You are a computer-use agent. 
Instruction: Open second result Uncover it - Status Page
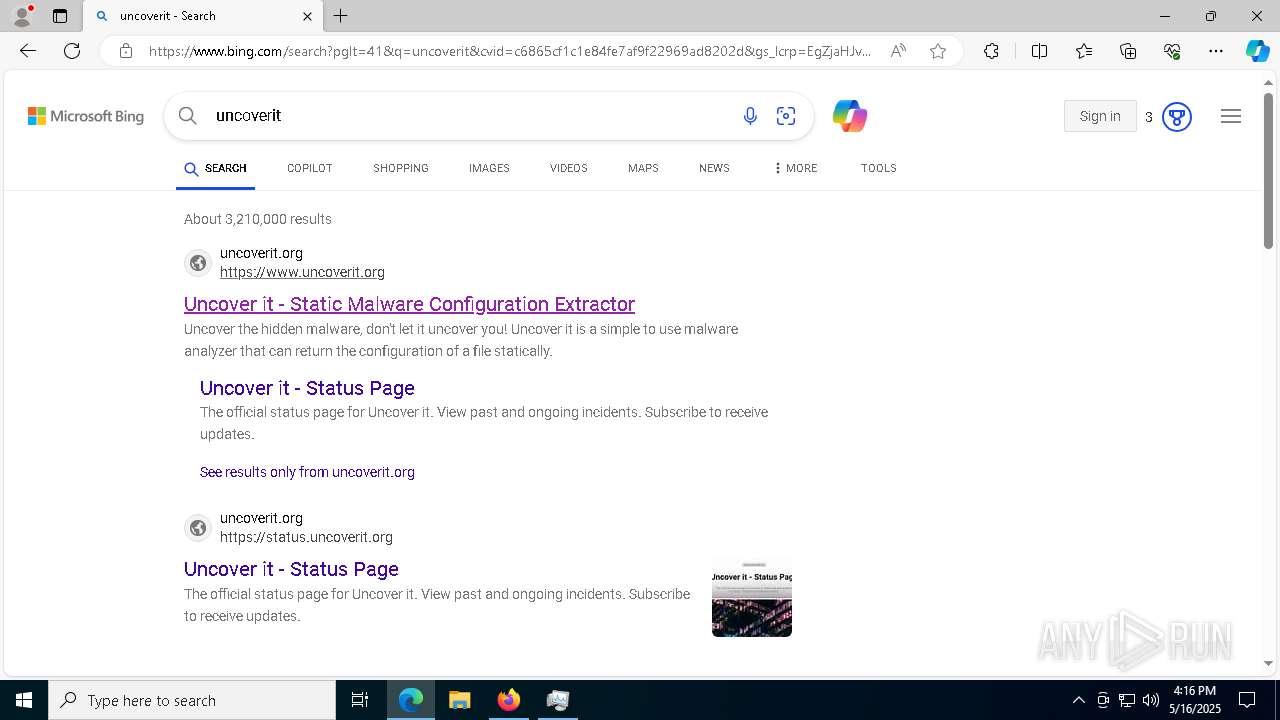(291, 569)
